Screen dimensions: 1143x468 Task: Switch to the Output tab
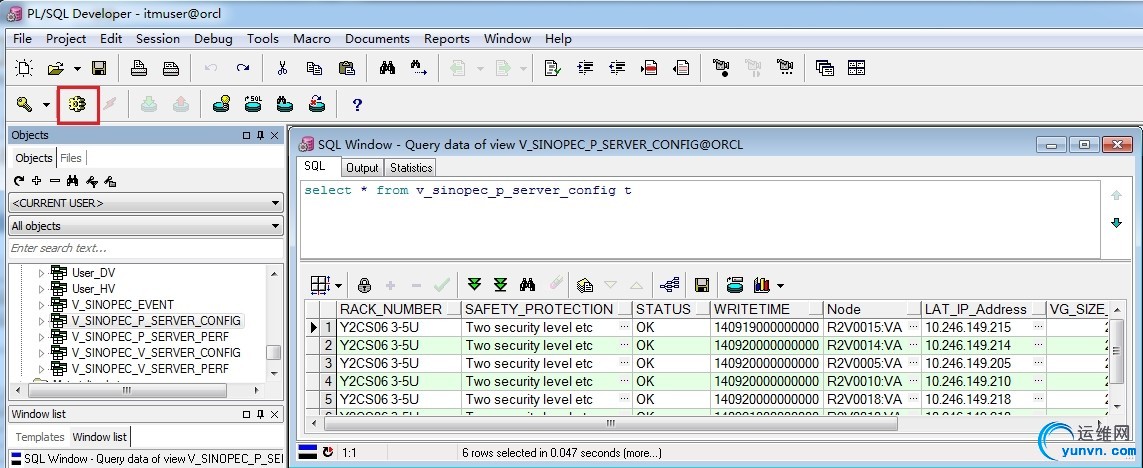tap(362, 168)
